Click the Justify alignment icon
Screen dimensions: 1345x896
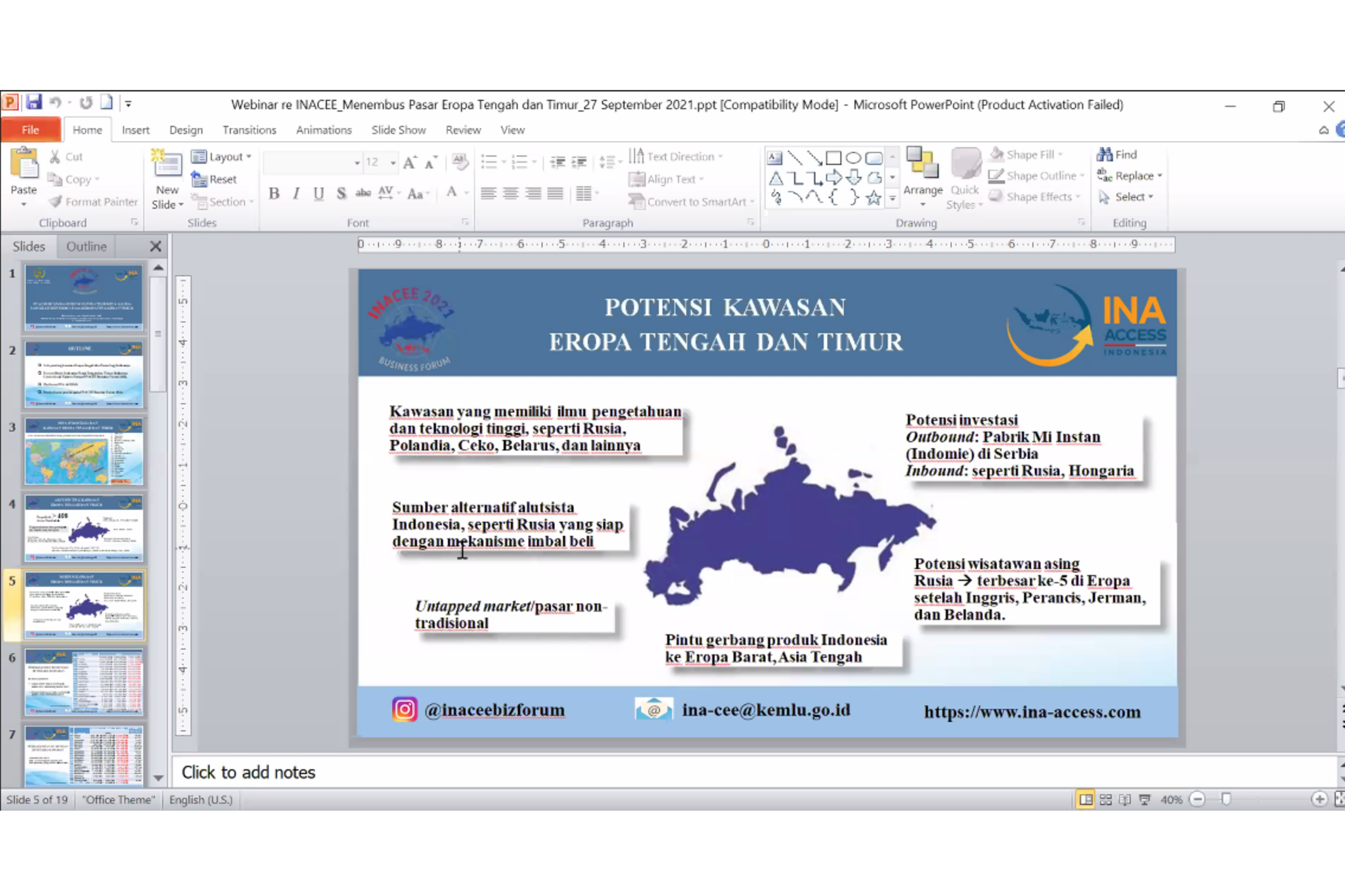coord(556,193)
